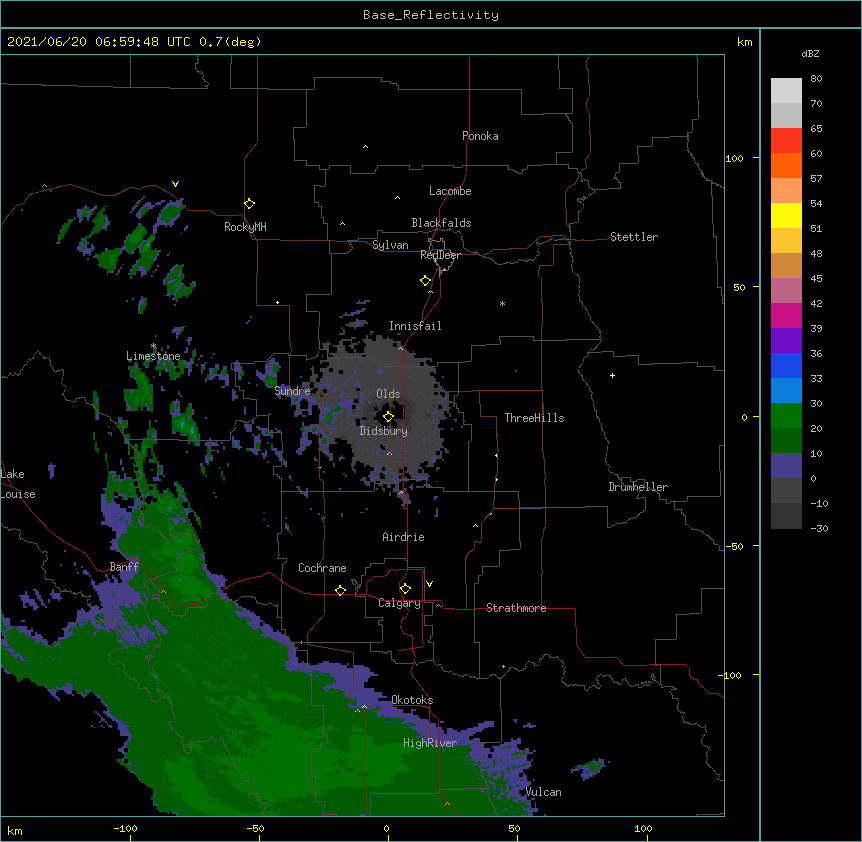The height and width of the screenshot is (842, 862).
Task: Click the purple 10 dBZ legend swatch
Action: pos(786,466)
